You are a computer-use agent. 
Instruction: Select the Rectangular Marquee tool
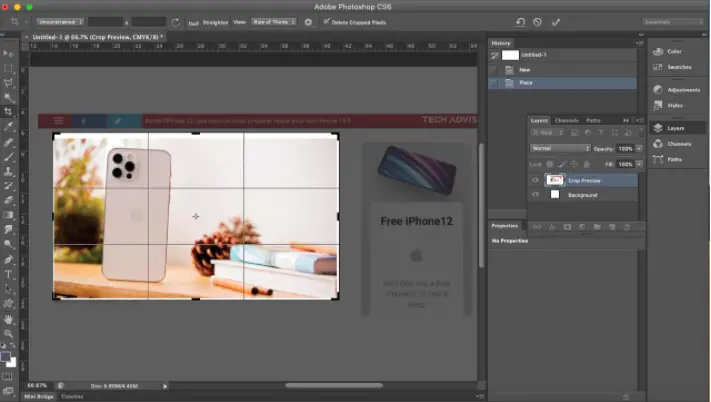click(x=8, y=68)
